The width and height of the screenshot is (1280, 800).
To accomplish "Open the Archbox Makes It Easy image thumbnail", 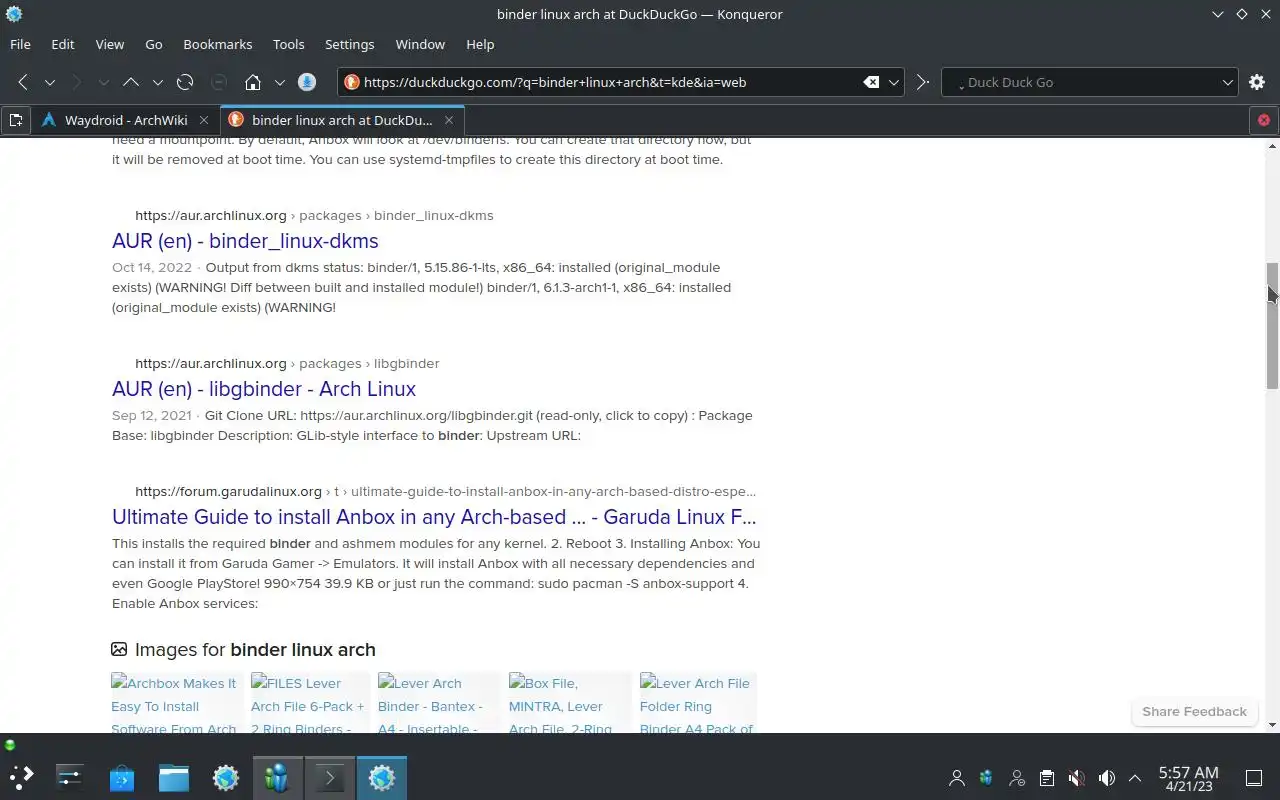I will 177,703.
